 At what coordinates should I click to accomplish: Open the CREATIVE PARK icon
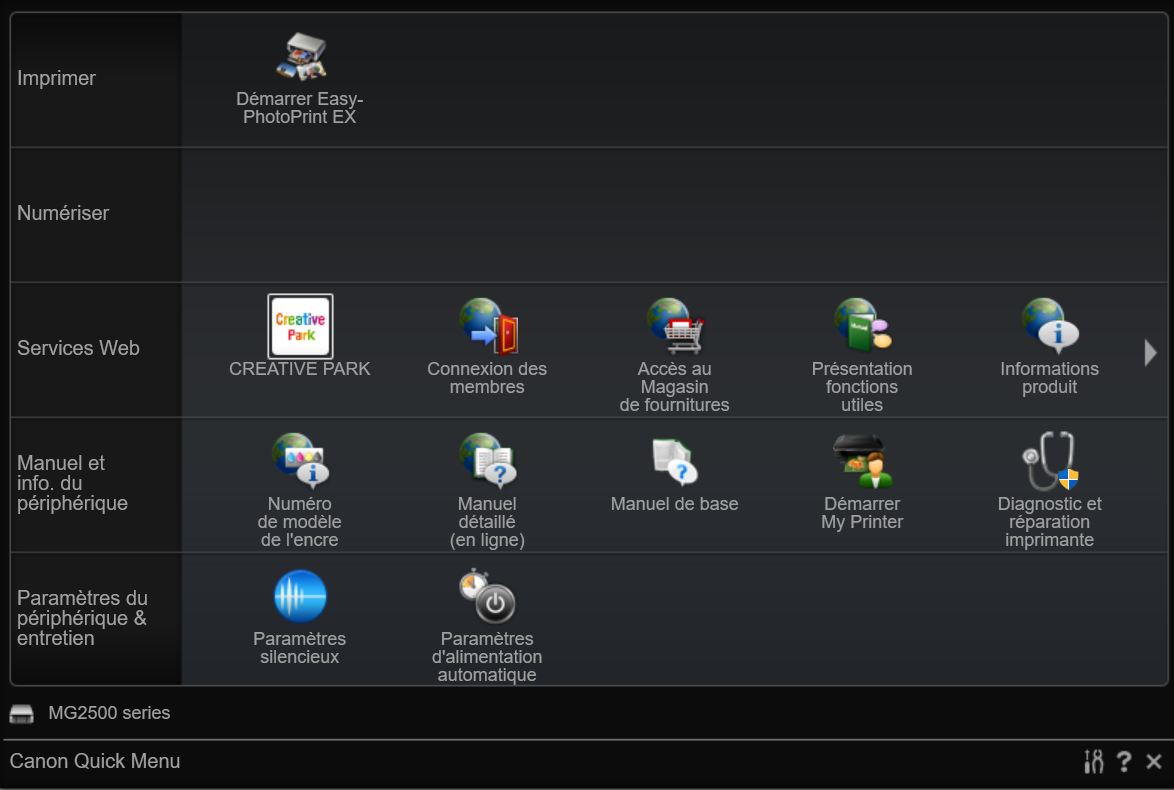point(300,326)
